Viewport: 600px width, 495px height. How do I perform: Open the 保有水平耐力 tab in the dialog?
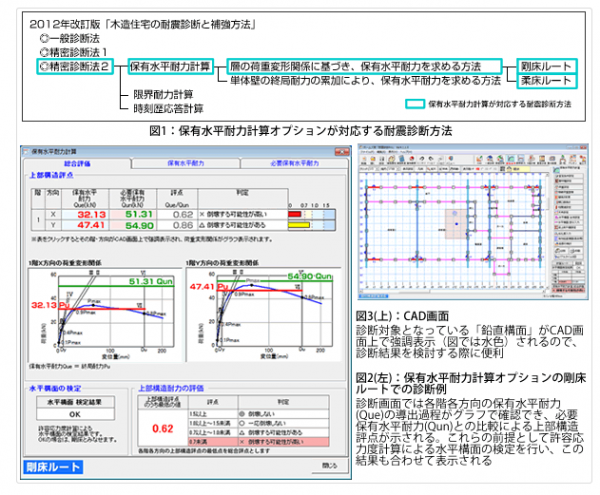(x=186, y=163)
